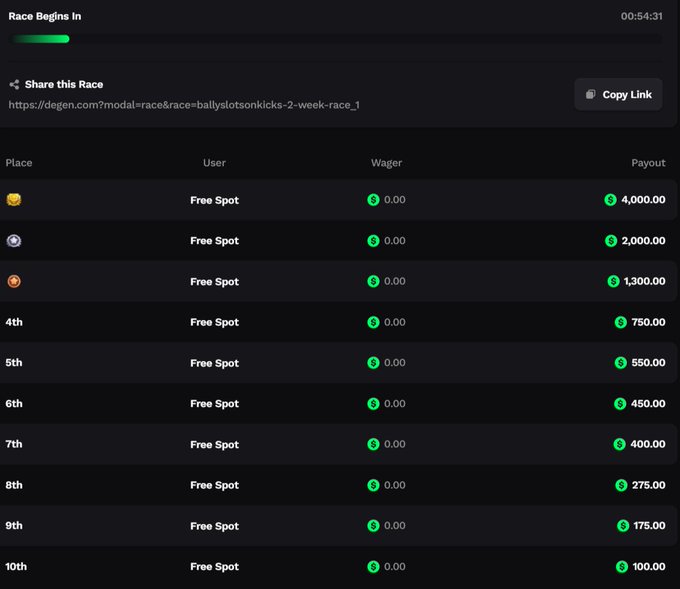Click the Payout column header
This screenshot has width=680, height=589.
click(x=648, y=163)
